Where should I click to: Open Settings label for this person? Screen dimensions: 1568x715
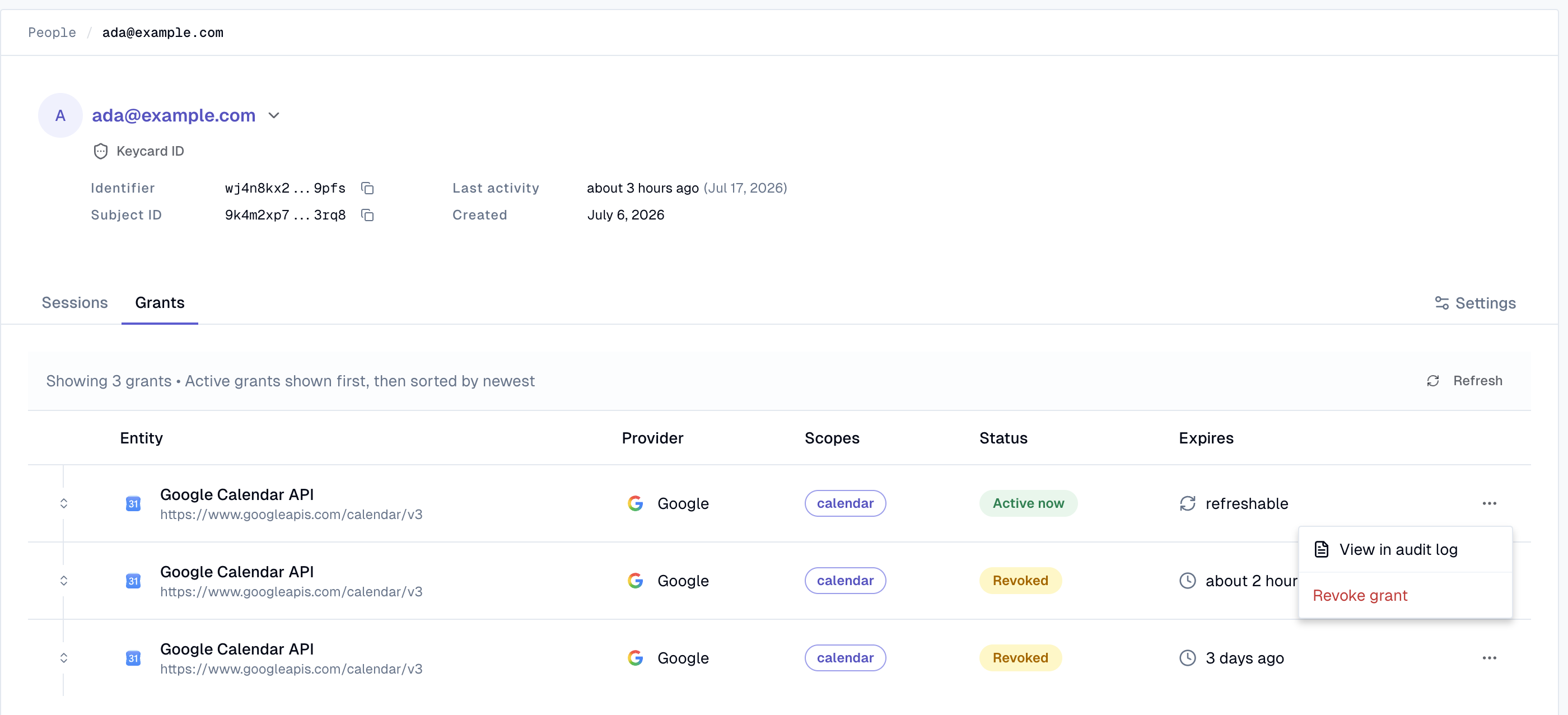[x=1485, y=303]
